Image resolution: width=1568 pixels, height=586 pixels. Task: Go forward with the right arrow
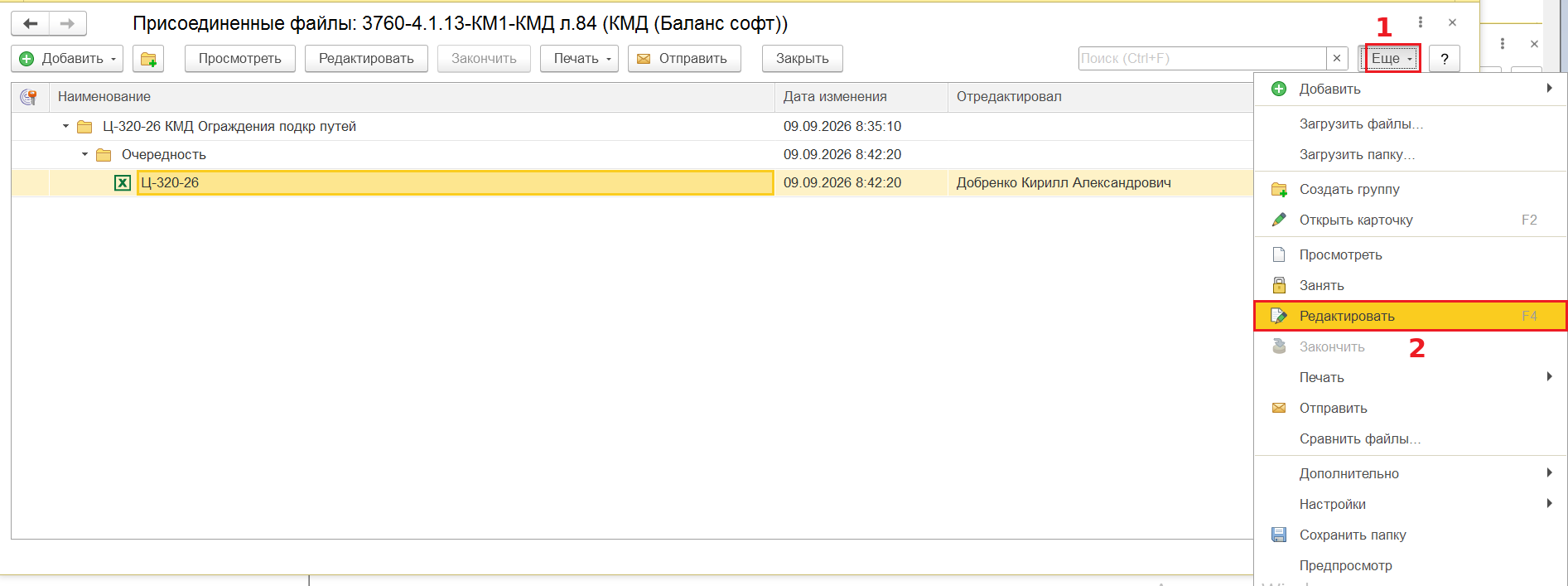click(68, 23)
